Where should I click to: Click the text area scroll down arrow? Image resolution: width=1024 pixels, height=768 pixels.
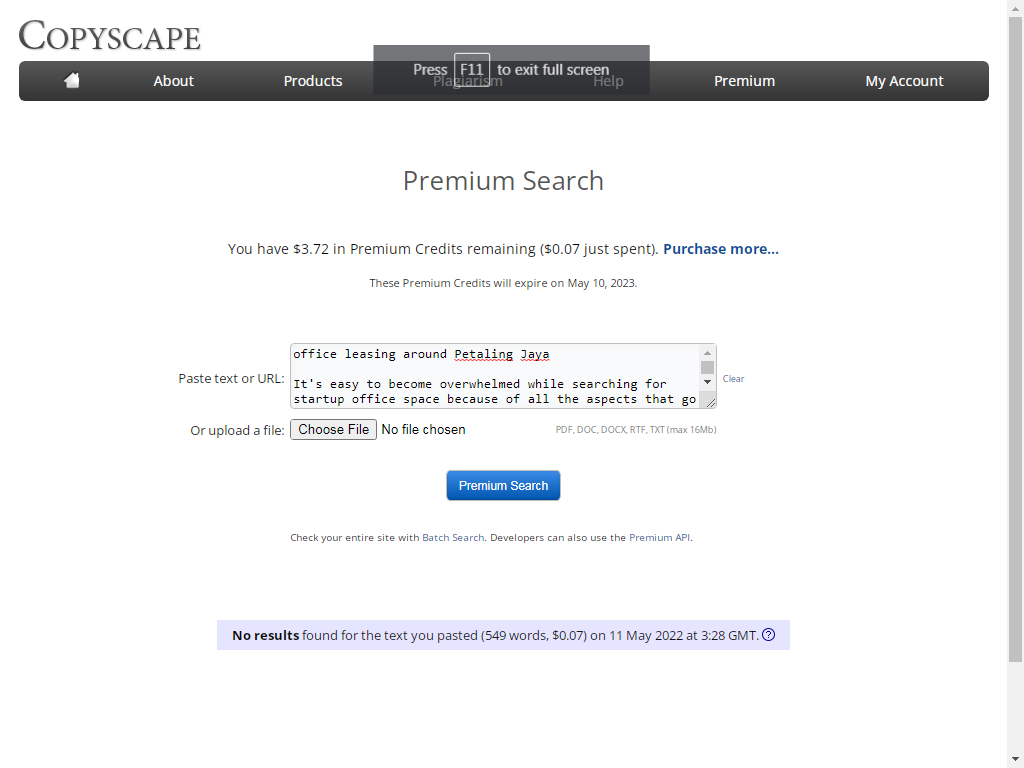click(x=707, y=381)
